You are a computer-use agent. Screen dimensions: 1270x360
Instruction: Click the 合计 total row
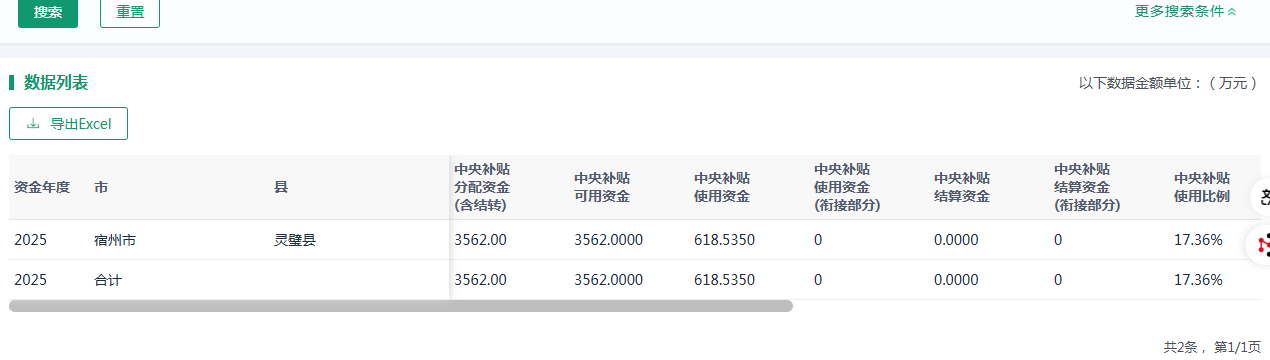coord(635,280)
